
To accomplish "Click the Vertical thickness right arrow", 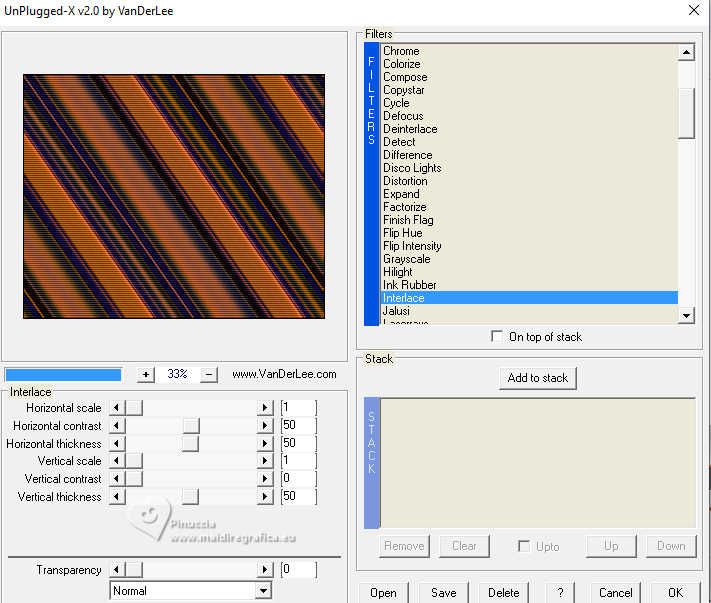I will click(265, 497).
